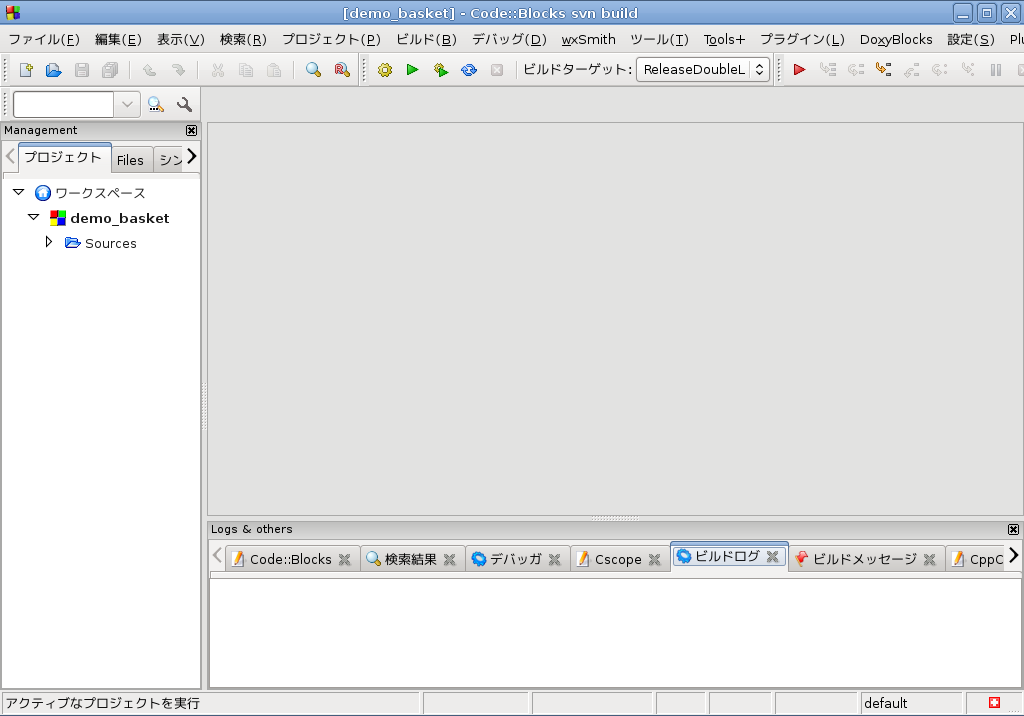1024x716 pixels.
Task: Open the ファイル(F) menu
Action: click(x=44, y=39)
